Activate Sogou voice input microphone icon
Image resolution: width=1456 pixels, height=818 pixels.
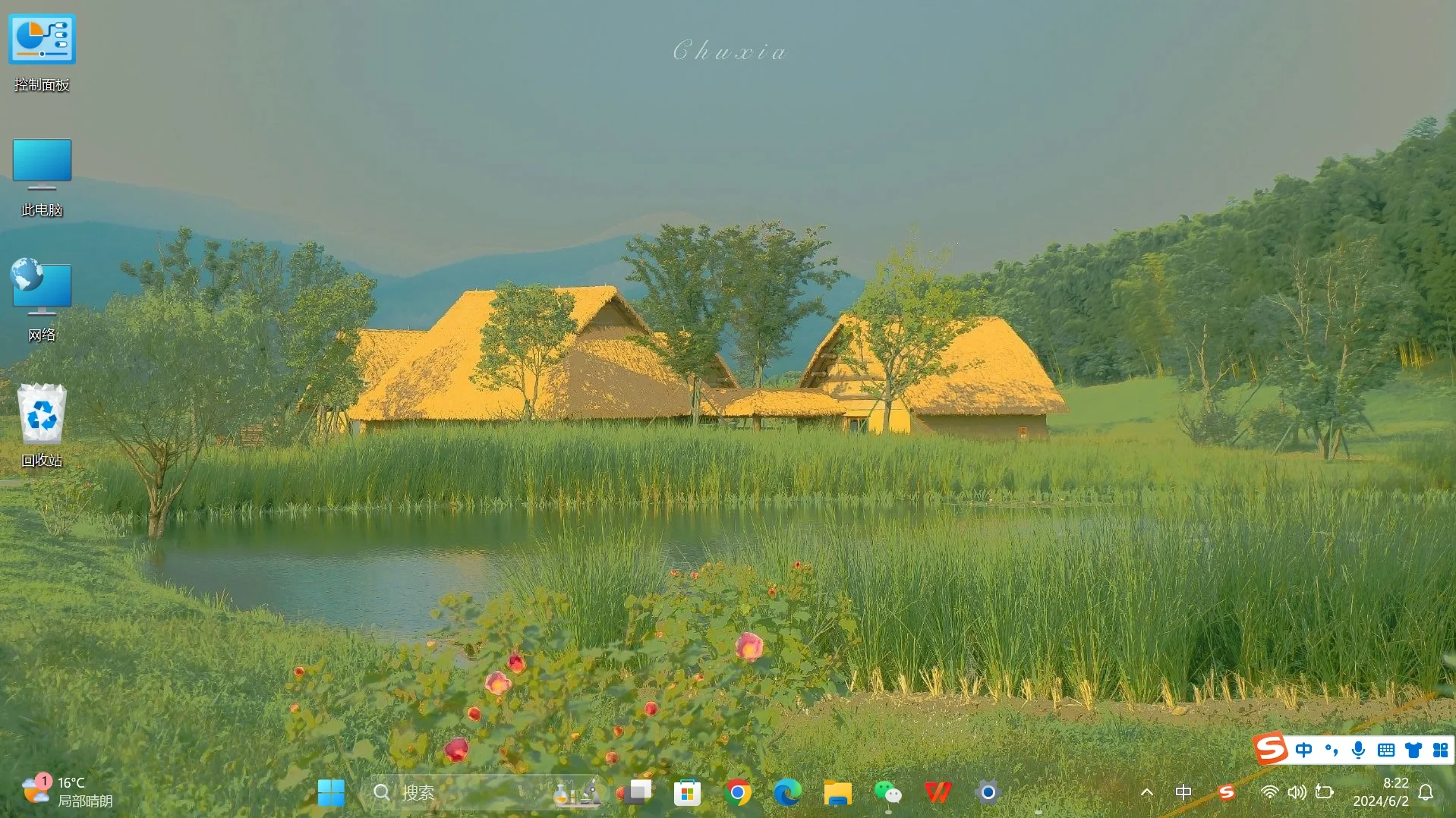coord(1358,750)
